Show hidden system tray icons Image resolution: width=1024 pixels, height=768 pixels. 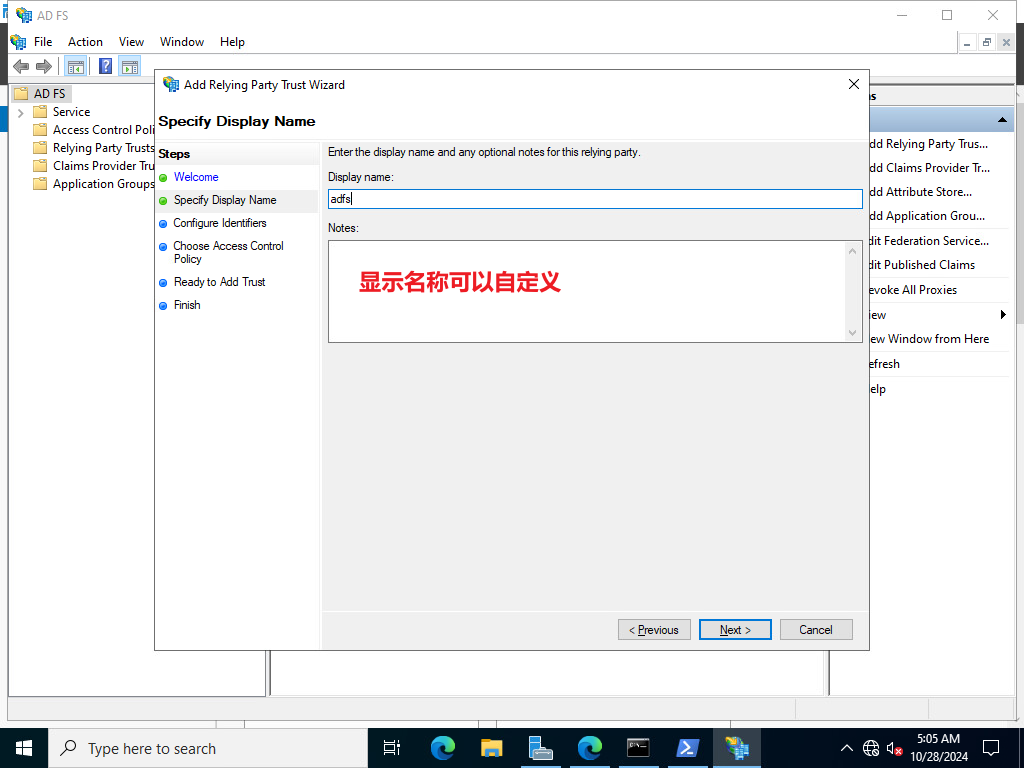[x=846, y=748]
